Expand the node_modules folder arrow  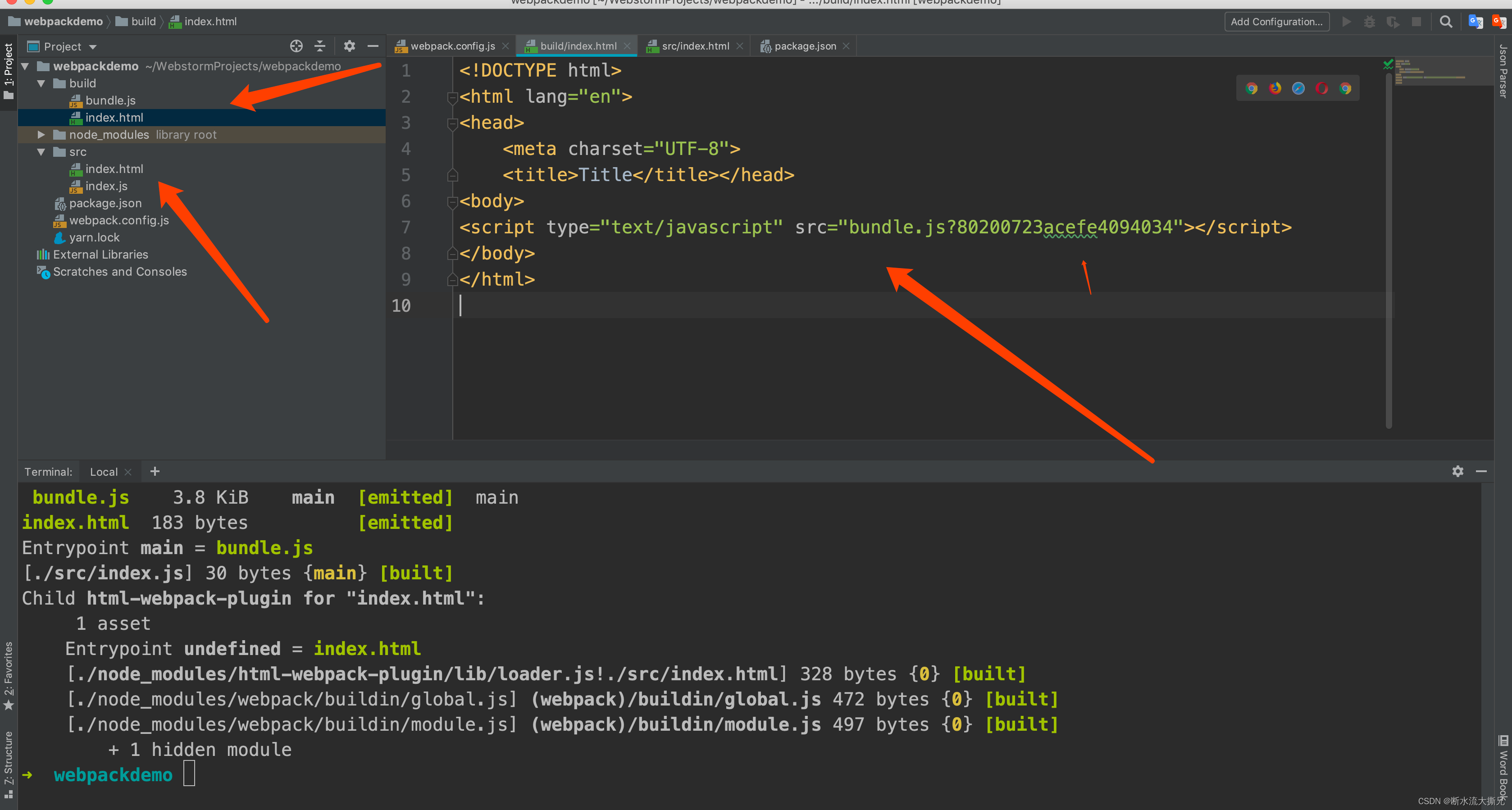(41, 134)
